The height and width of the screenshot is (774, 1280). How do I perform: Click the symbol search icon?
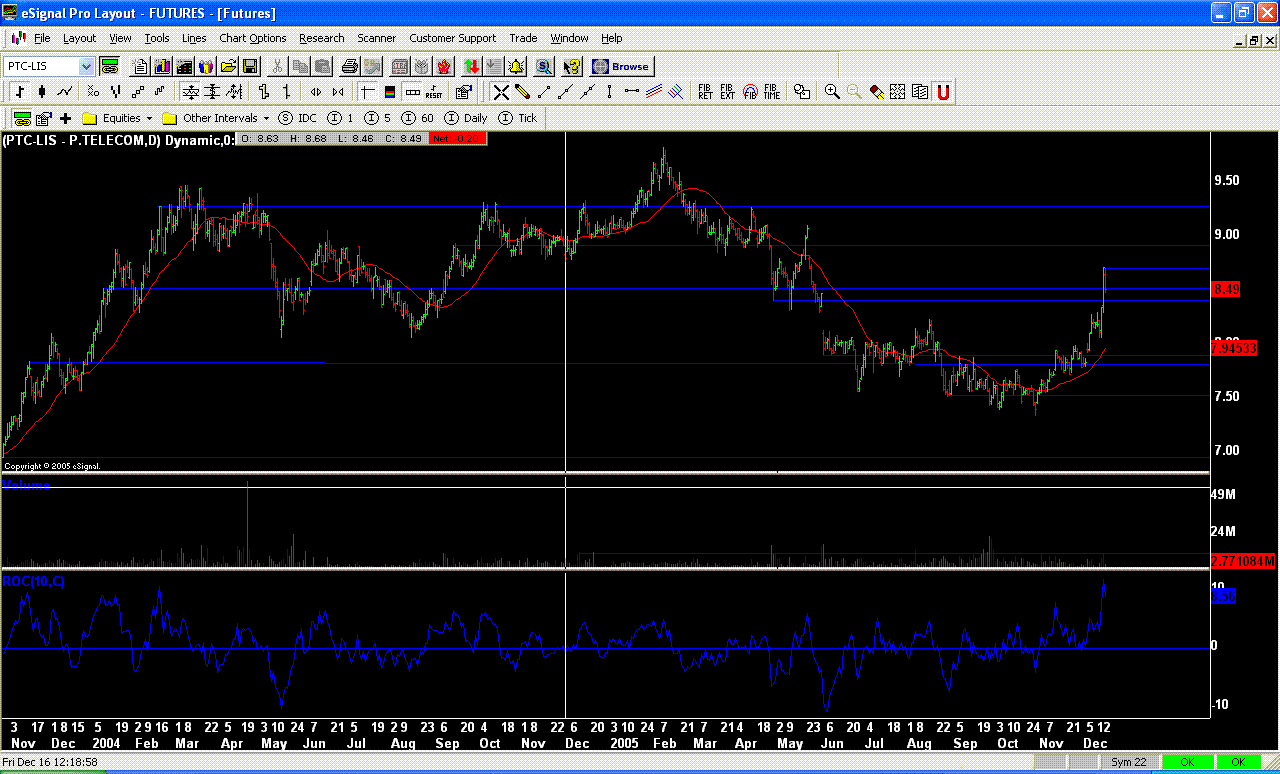click(x=546, y=66)
